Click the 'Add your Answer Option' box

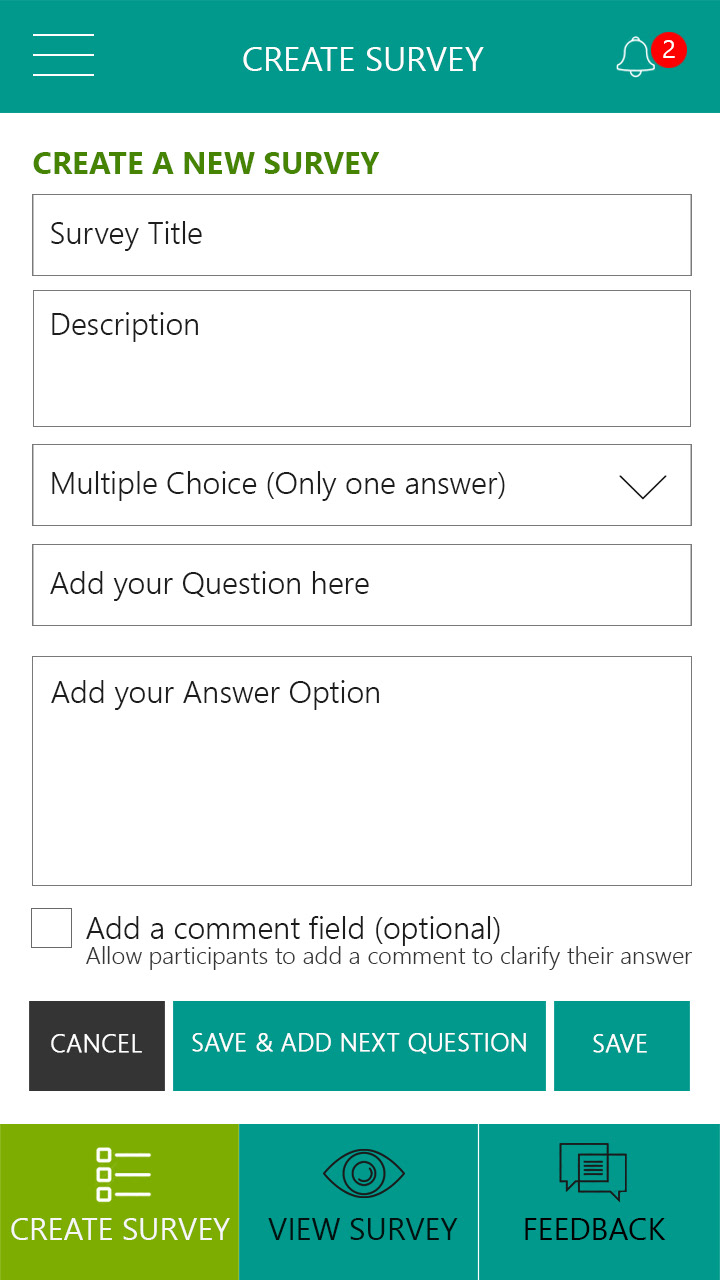(x=362, y=770)
